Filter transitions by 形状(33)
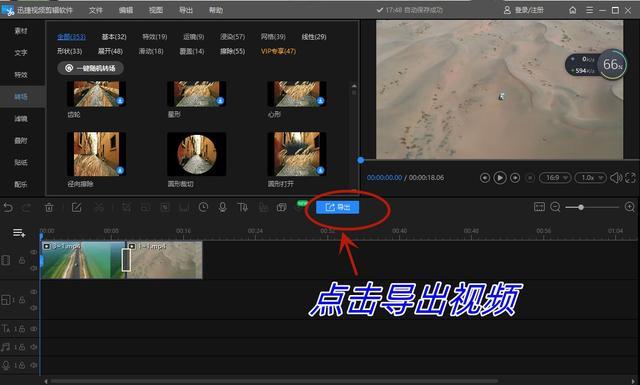640x385 pixels. [69, 51]
